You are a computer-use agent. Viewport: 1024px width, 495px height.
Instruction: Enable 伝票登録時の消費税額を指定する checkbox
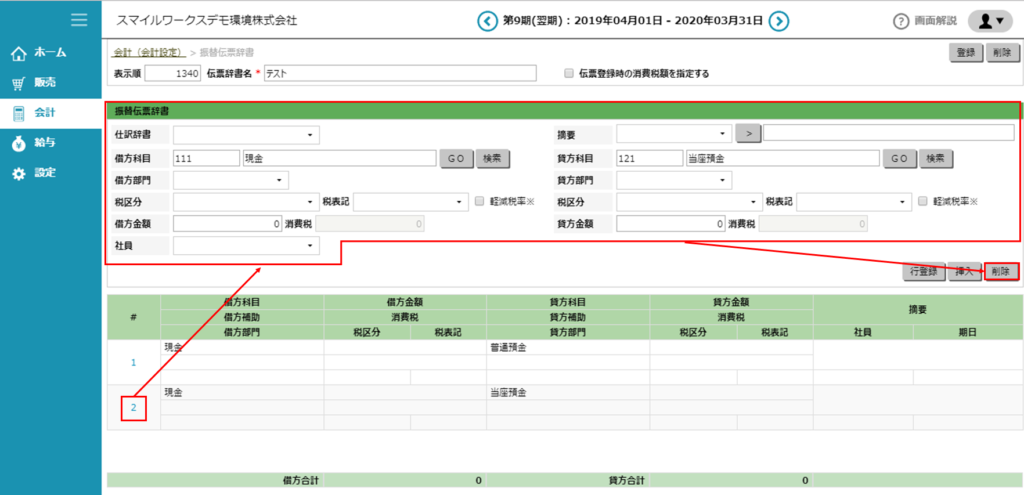569,74
